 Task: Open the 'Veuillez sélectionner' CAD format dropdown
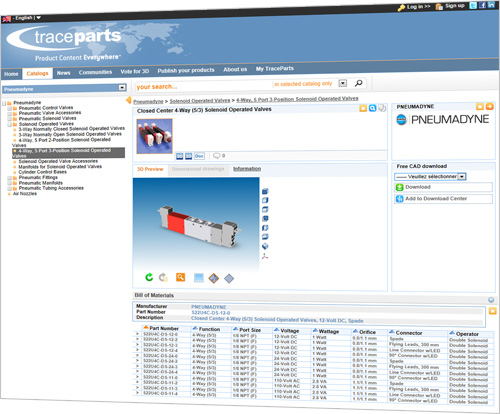coord(462,177)
